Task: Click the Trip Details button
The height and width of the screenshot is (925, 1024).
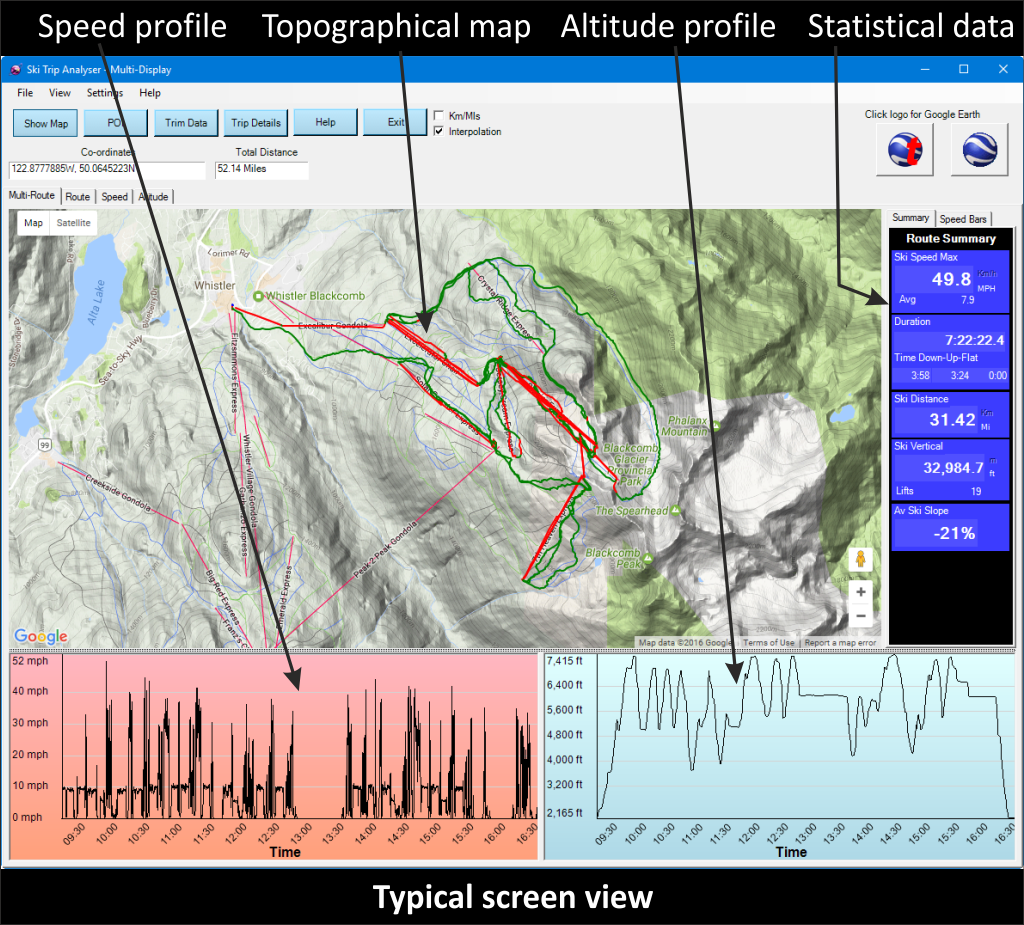Action: (255, 123)
